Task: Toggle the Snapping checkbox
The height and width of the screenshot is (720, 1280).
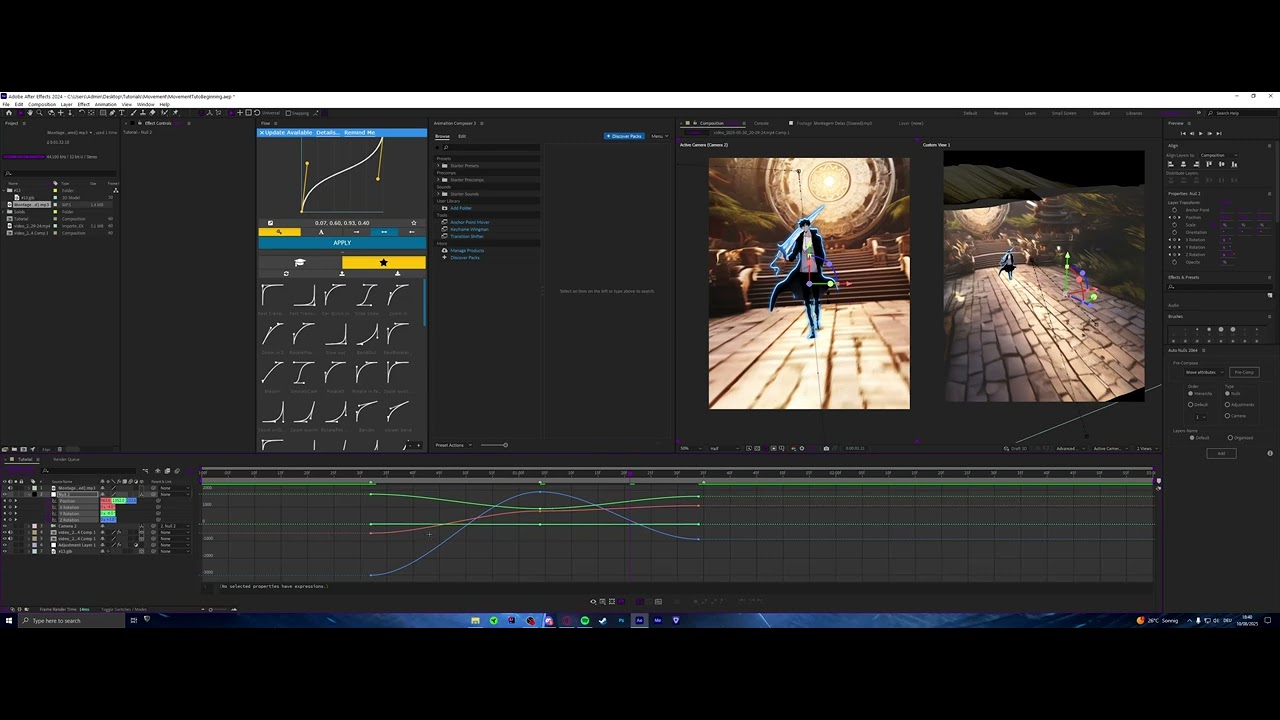Action: 288,113
